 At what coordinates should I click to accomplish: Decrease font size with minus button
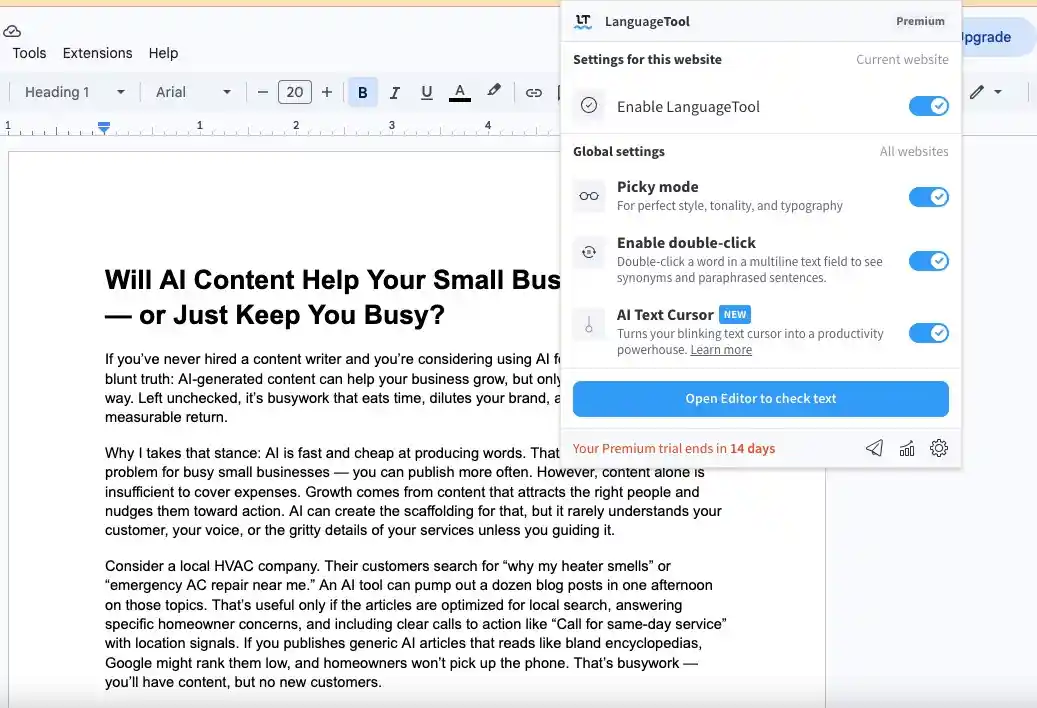pyautogui.click(x=263, y=93)
